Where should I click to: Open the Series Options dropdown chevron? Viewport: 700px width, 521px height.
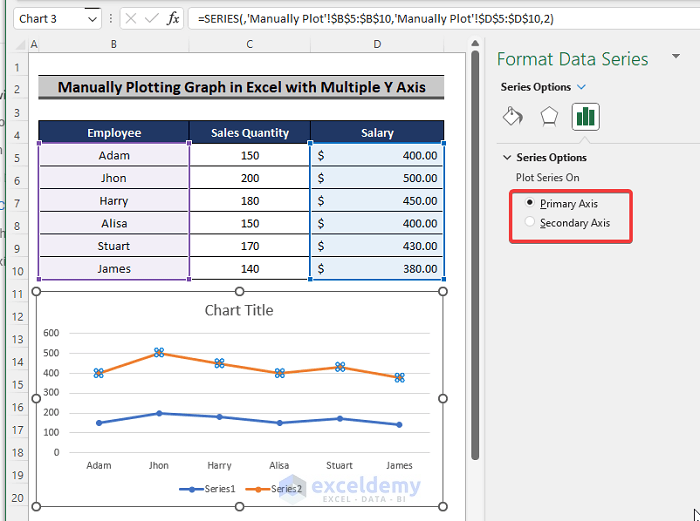tap(582, 87)
